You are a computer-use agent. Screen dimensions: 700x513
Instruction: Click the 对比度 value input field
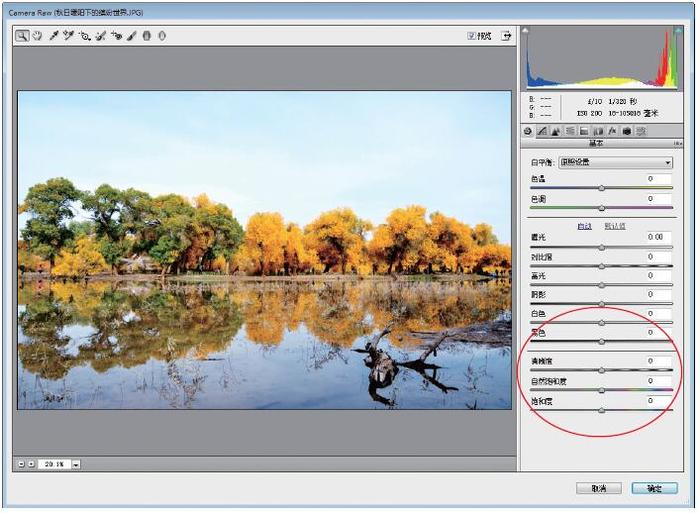(657, 257)
